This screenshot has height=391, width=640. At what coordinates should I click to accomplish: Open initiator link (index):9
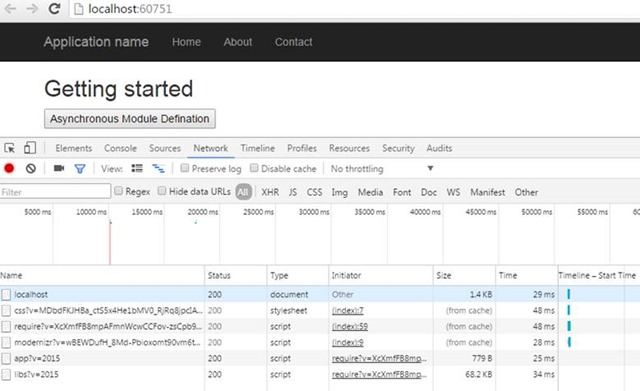click(x=348, y=342)
